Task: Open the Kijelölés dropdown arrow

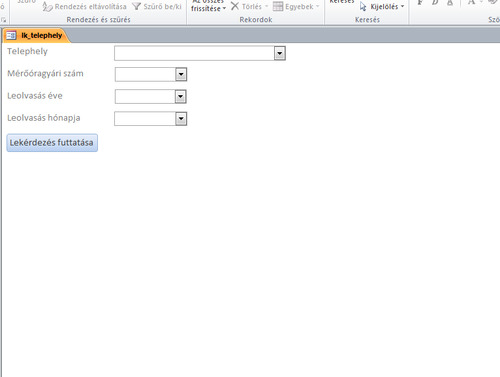Action: [x=402, y=6]
